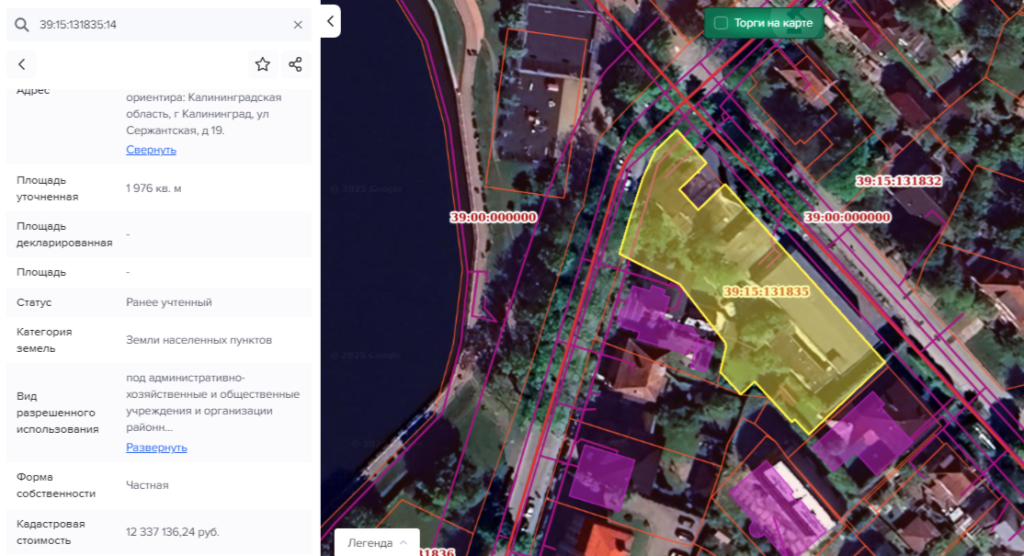Screen dimensions: 1024x556
Task: Share the parcel using the share icon
Action: [295, 65]
